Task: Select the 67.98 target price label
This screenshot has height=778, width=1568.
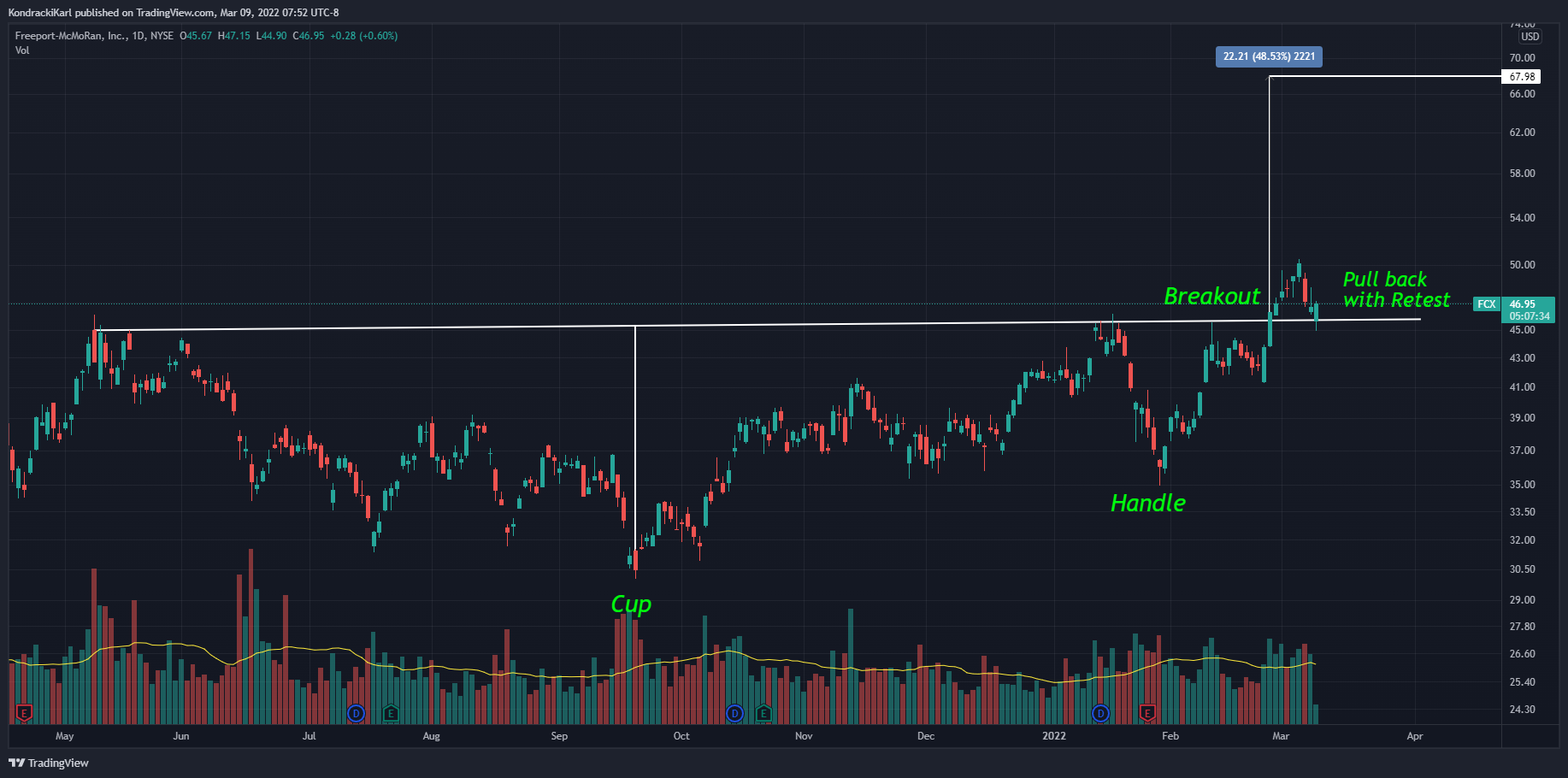Action: tap(1522, 77)
